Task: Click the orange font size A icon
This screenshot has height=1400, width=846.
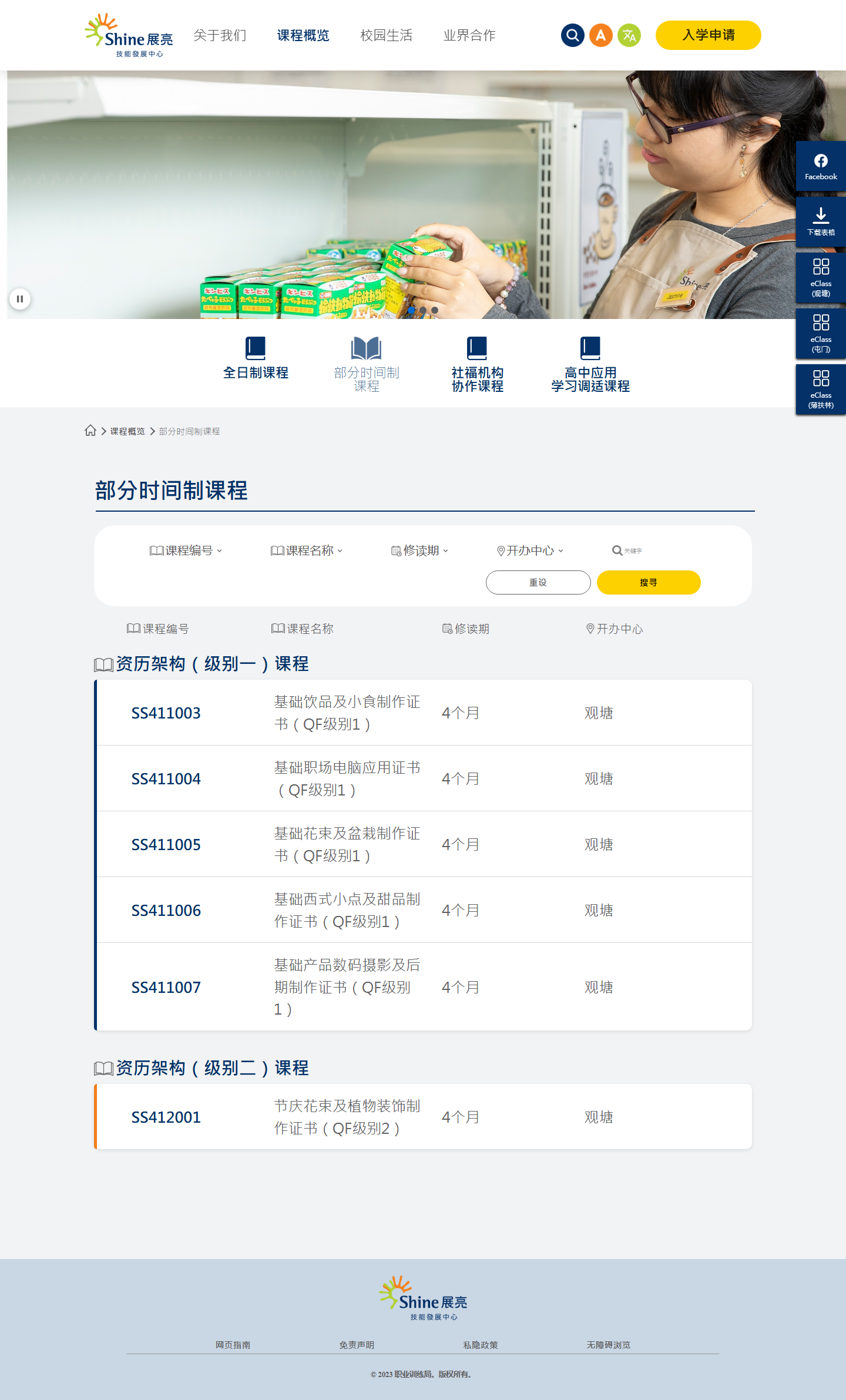Action: [600, 35]
